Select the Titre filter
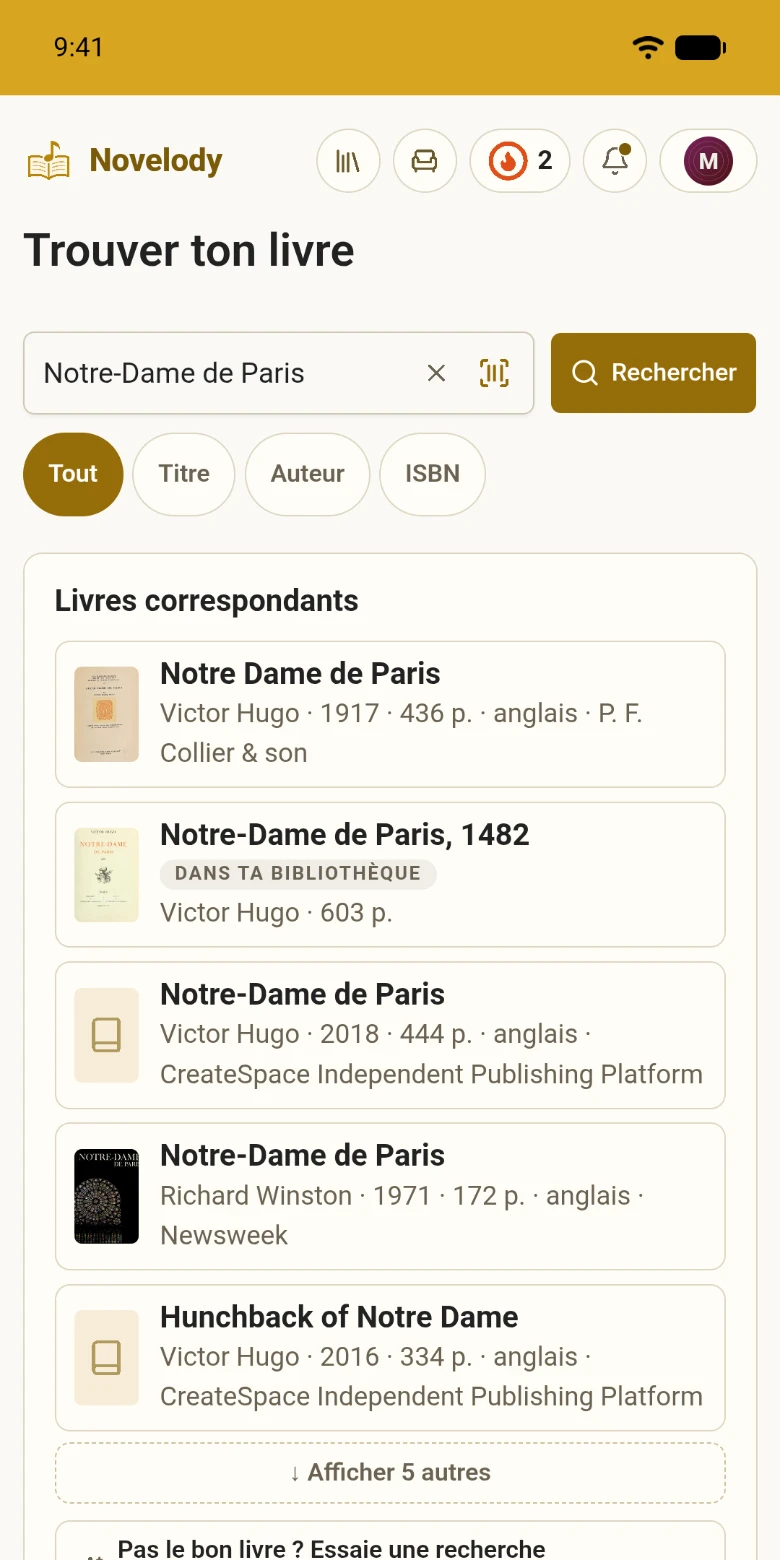The height and width of the screenshot is (1560, 780). (x=184, y=474)
